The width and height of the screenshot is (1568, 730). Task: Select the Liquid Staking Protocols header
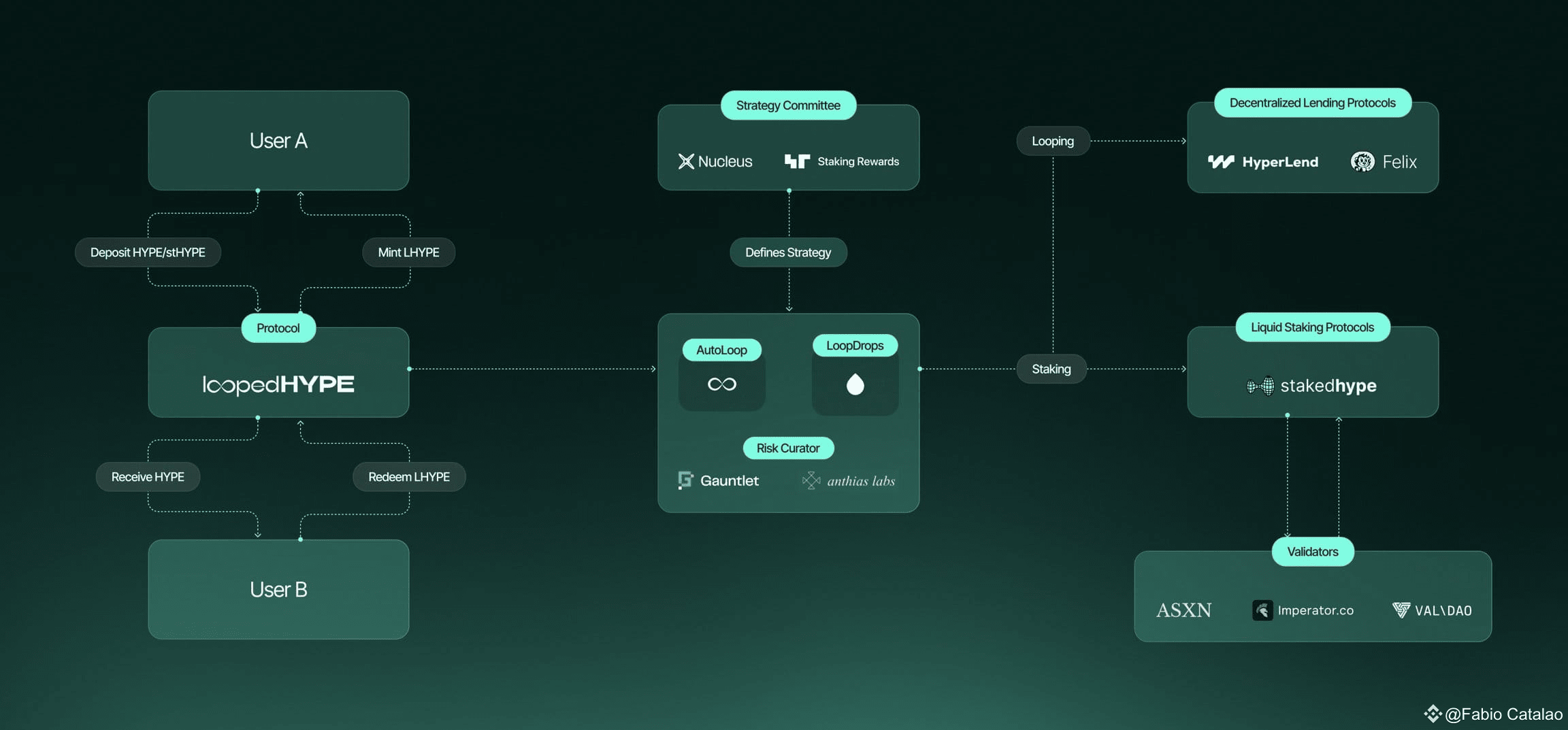pos(1312,327)
